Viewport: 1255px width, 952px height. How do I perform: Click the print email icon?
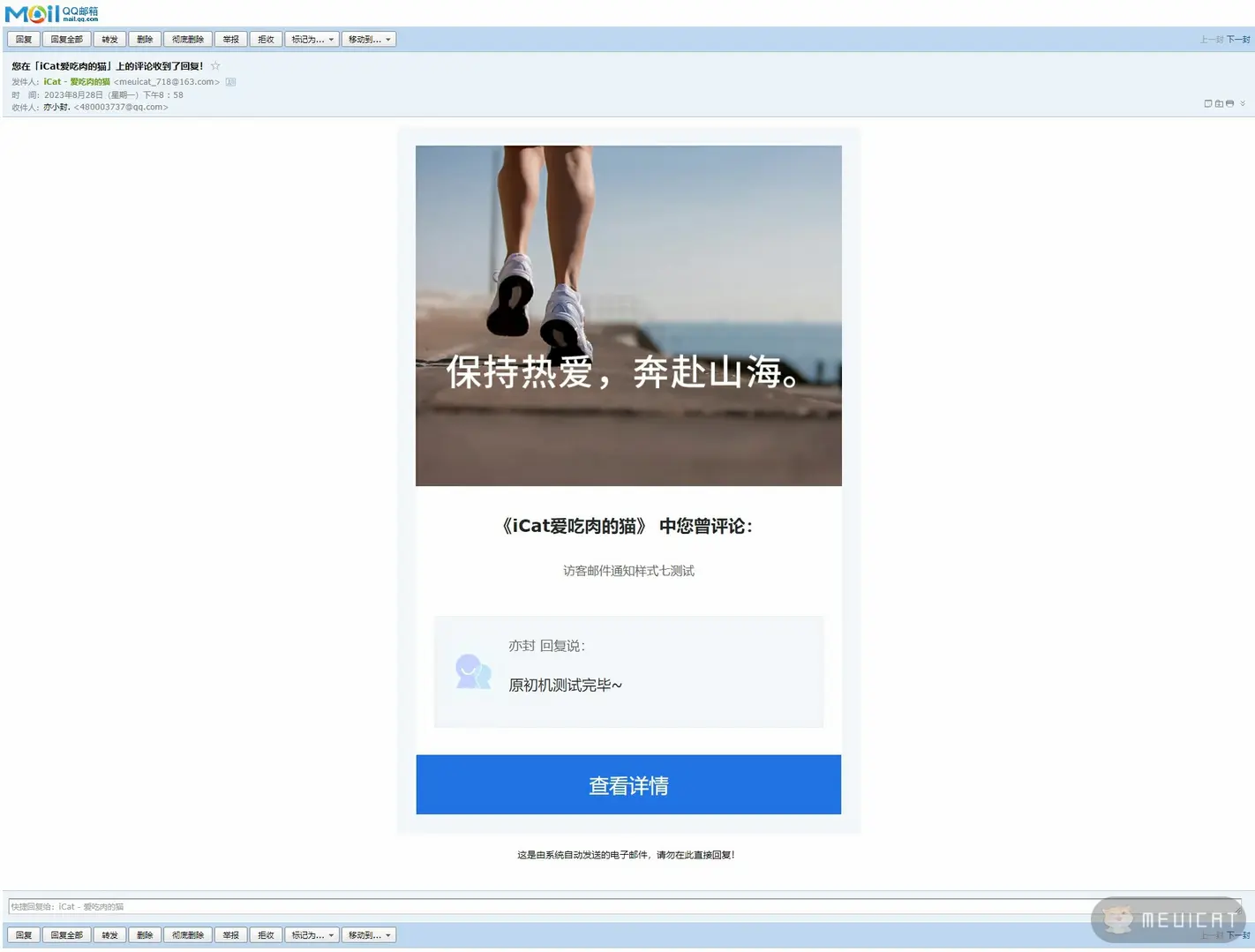(x=1229, y=104)
